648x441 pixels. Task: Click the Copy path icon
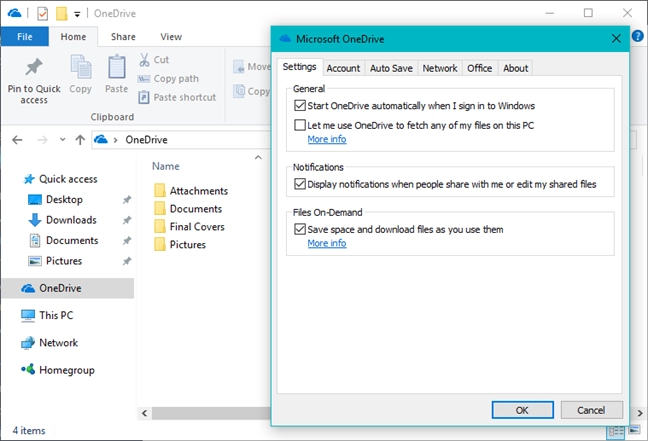(143, 79)
